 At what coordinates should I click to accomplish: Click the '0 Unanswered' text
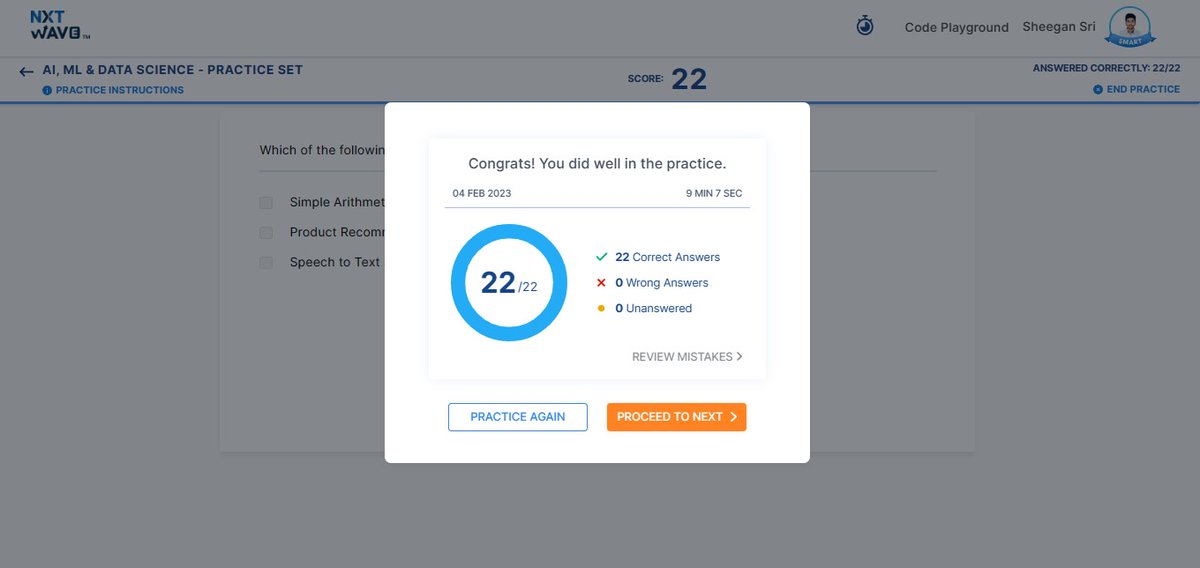click(x=653, y=308)
